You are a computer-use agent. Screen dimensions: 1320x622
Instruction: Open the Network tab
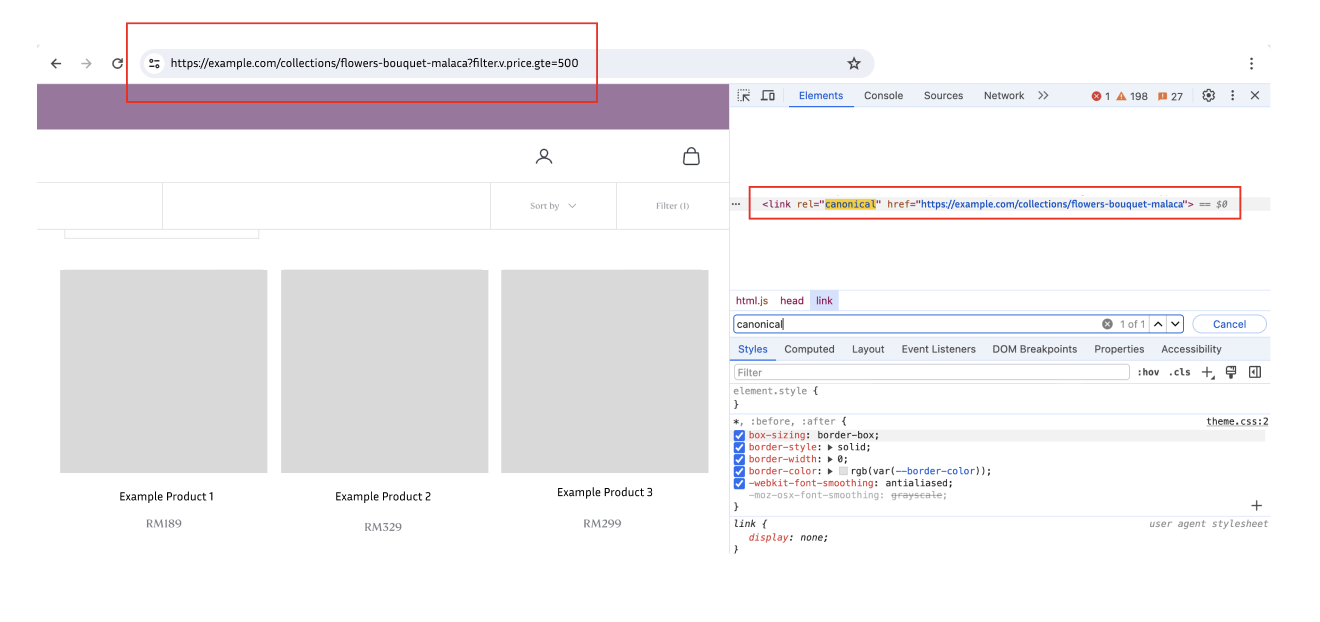tap(1003, 96)
